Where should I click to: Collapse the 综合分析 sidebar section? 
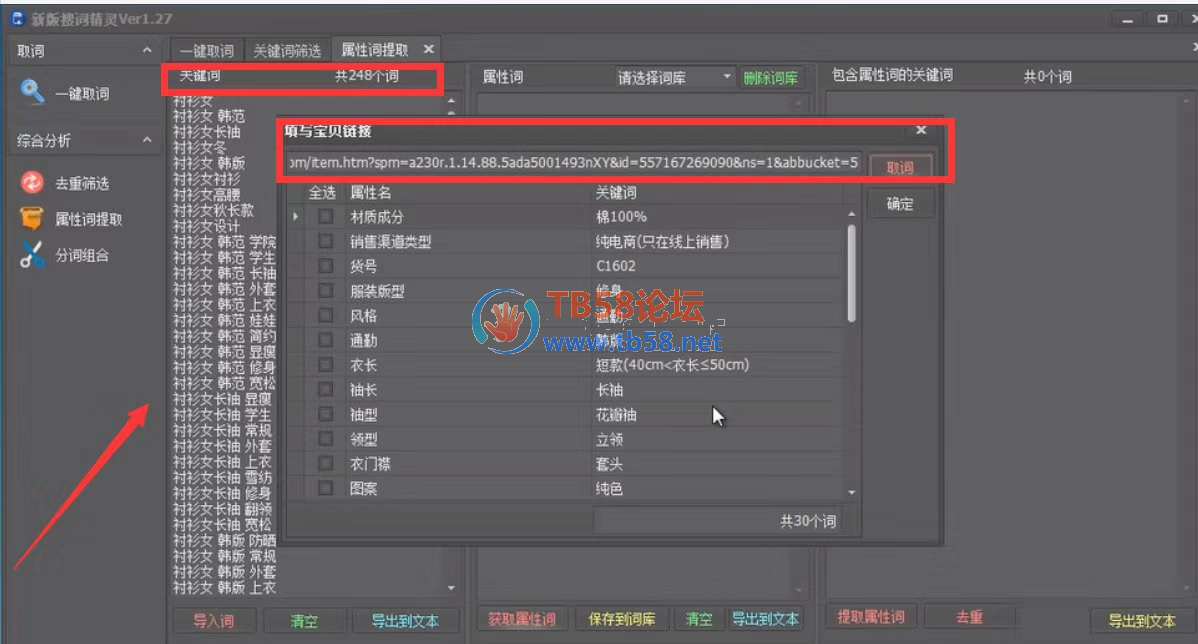click(147, 141)
